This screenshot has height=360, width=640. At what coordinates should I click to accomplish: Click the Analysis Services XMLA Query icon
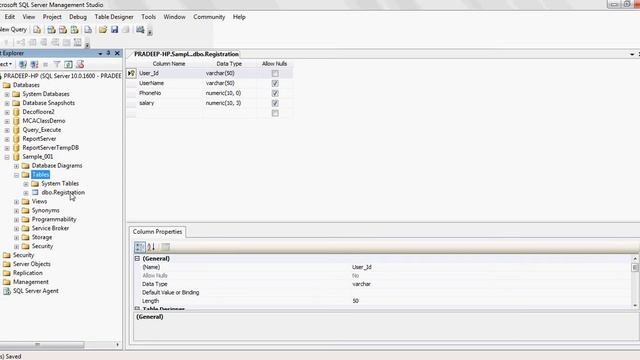pos(74,29)
